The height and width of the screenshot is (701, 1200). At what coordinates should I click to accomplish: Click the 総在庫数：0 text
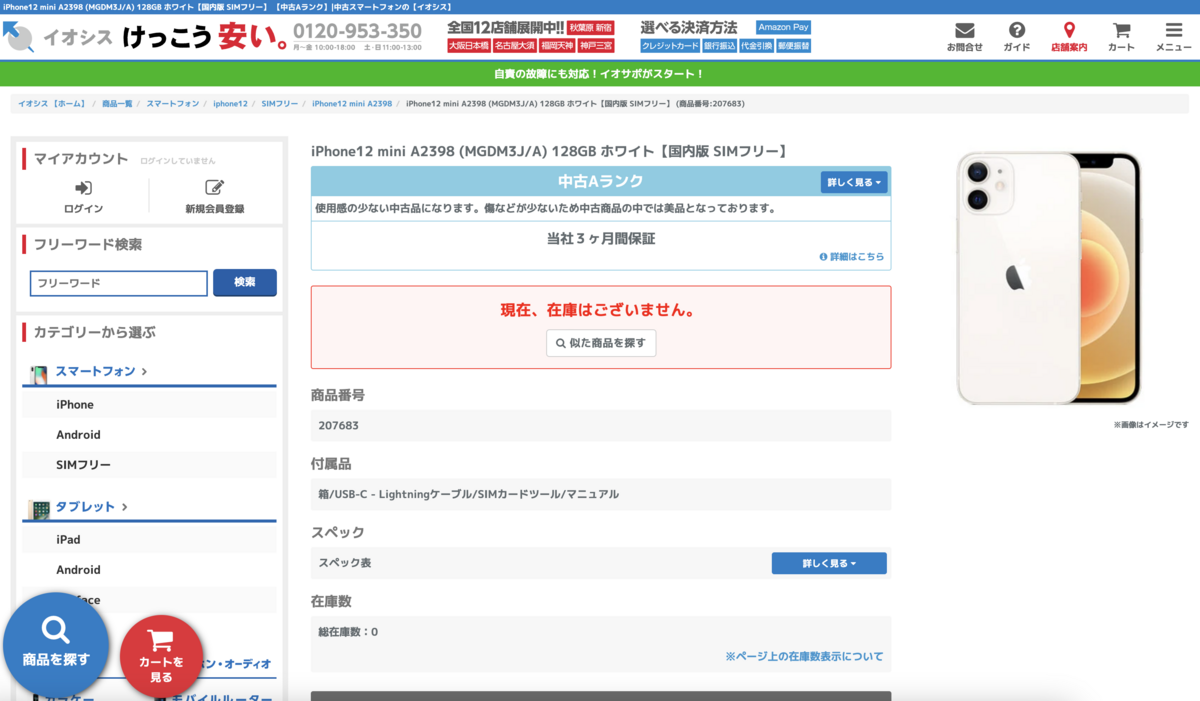pyautogui.click(x=348, y=632)
